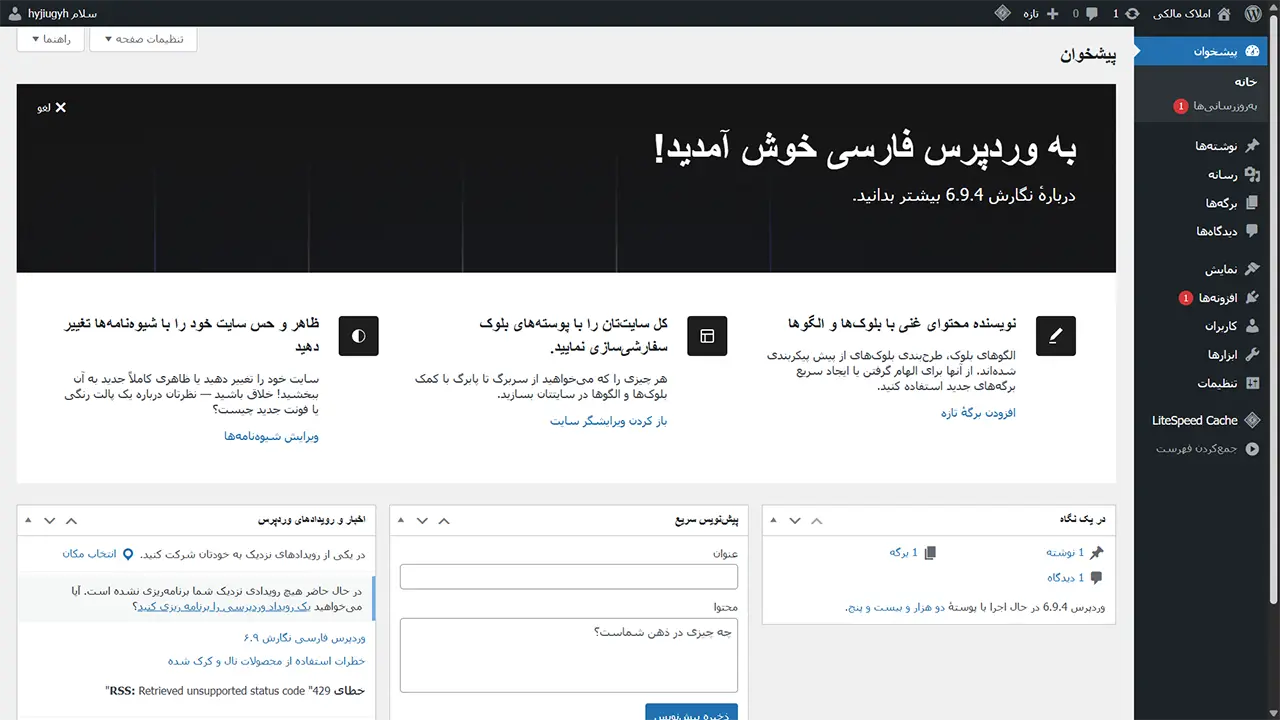
Task: Open the 1 برگه pages count link
Action: tap(903, 552)
